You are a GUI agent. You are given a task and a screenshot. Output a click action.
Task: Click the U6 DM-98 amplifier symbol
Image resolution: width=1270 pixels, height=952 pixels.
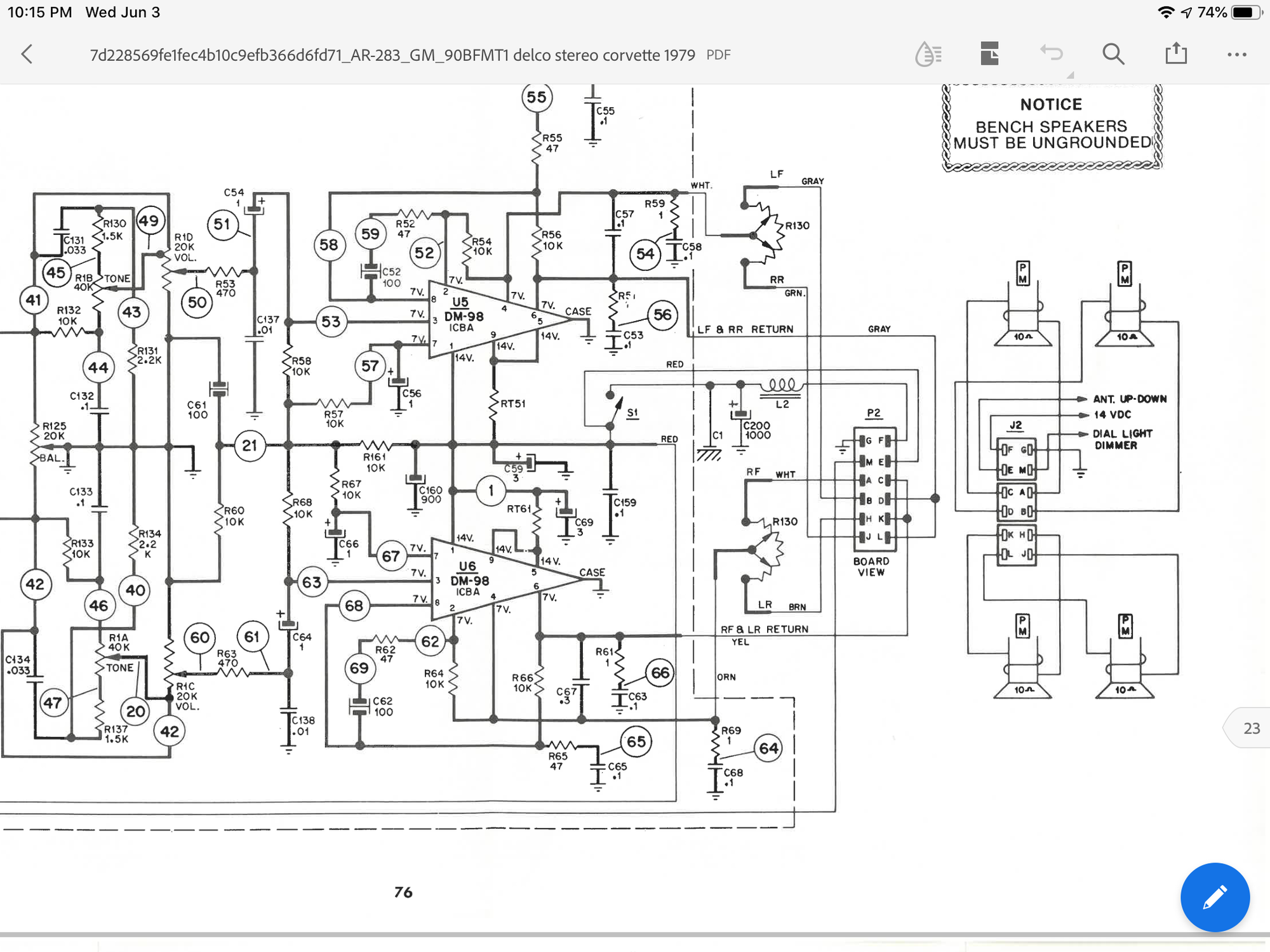(507, 579)
